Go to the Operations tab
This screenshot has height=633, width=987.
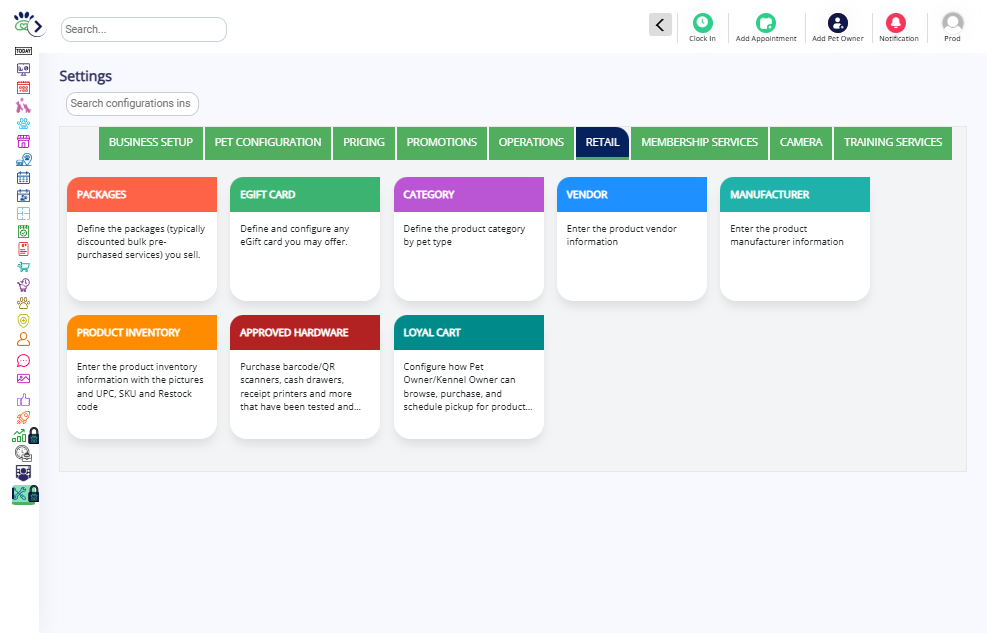[531, 143]
